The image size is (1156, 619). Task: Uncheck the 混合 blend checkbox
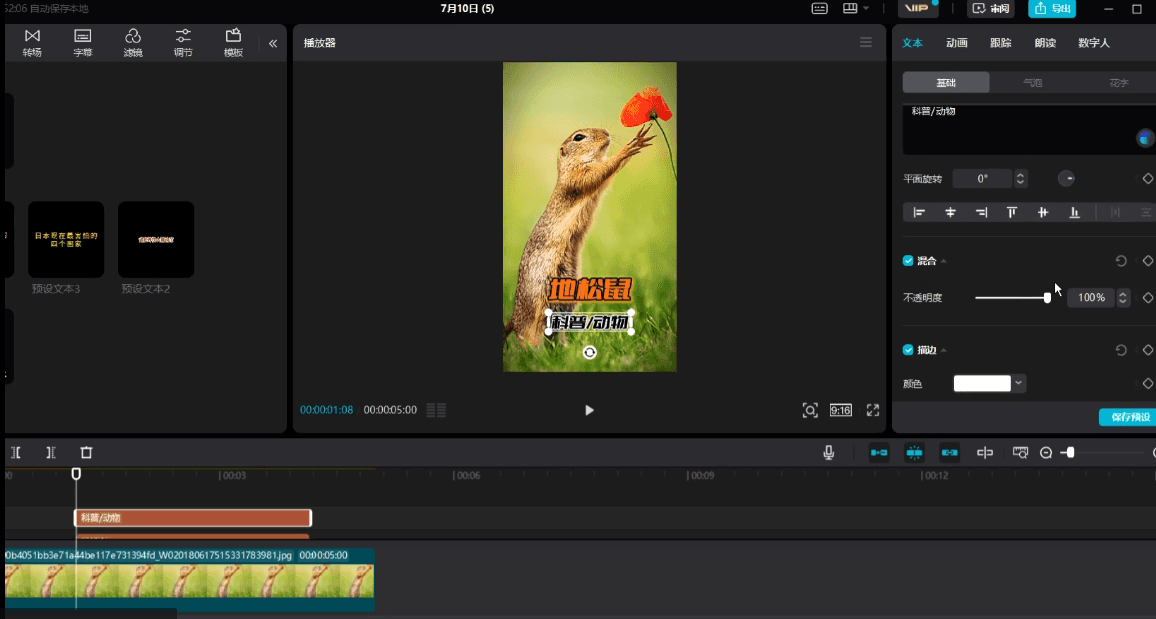[x=908, y=261]
